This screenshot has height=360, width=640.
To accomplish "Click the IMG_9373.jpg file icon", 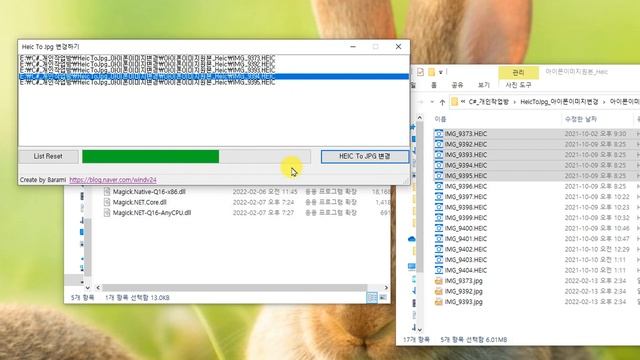I will (x=438, y=281).
